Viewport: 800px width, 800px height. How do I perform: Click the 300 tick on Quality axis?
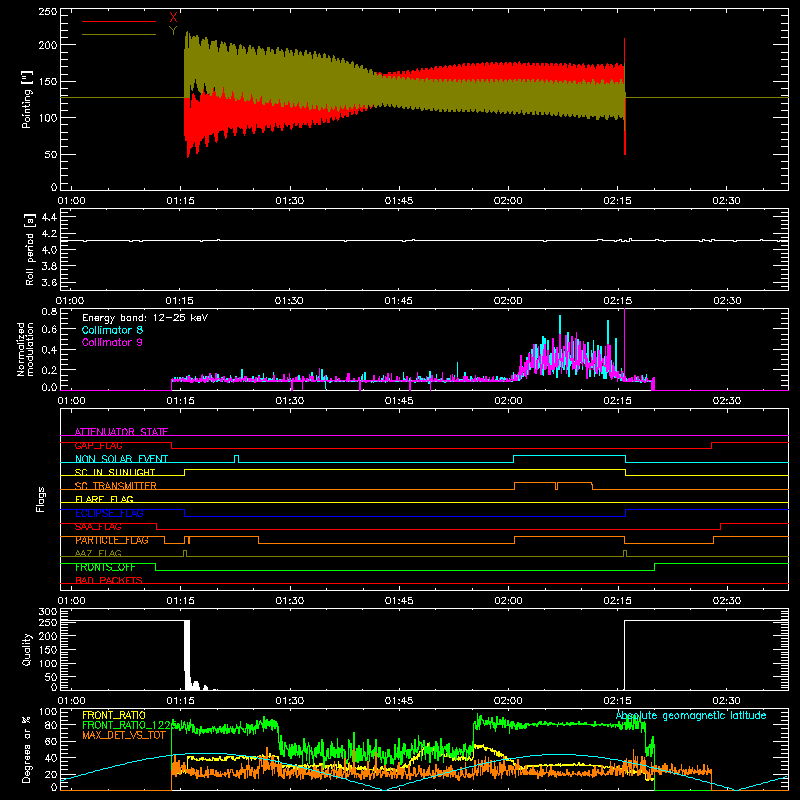[x=48, y=612]
